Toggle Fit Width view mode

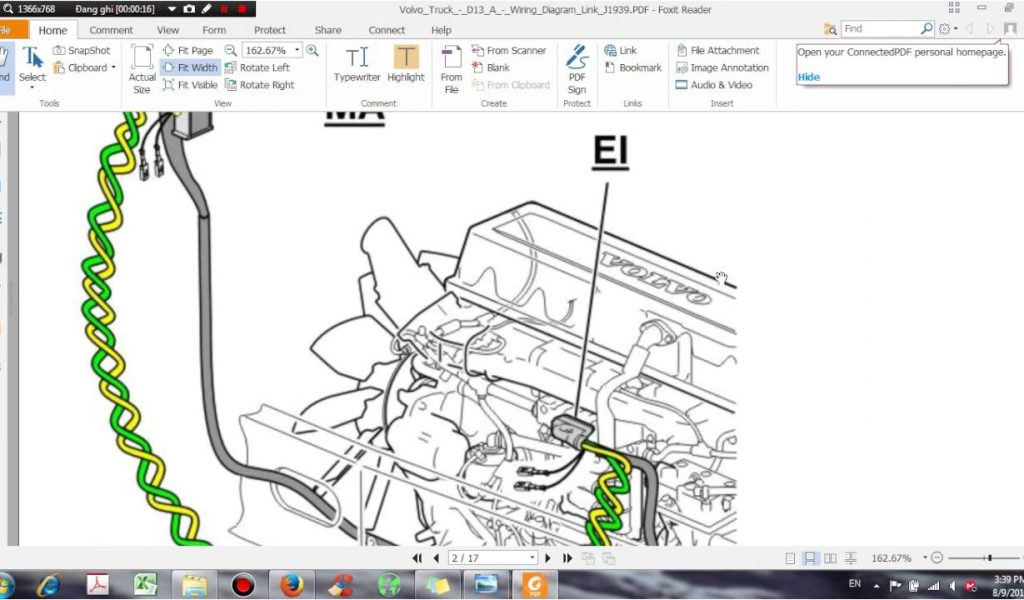point(190,68)
